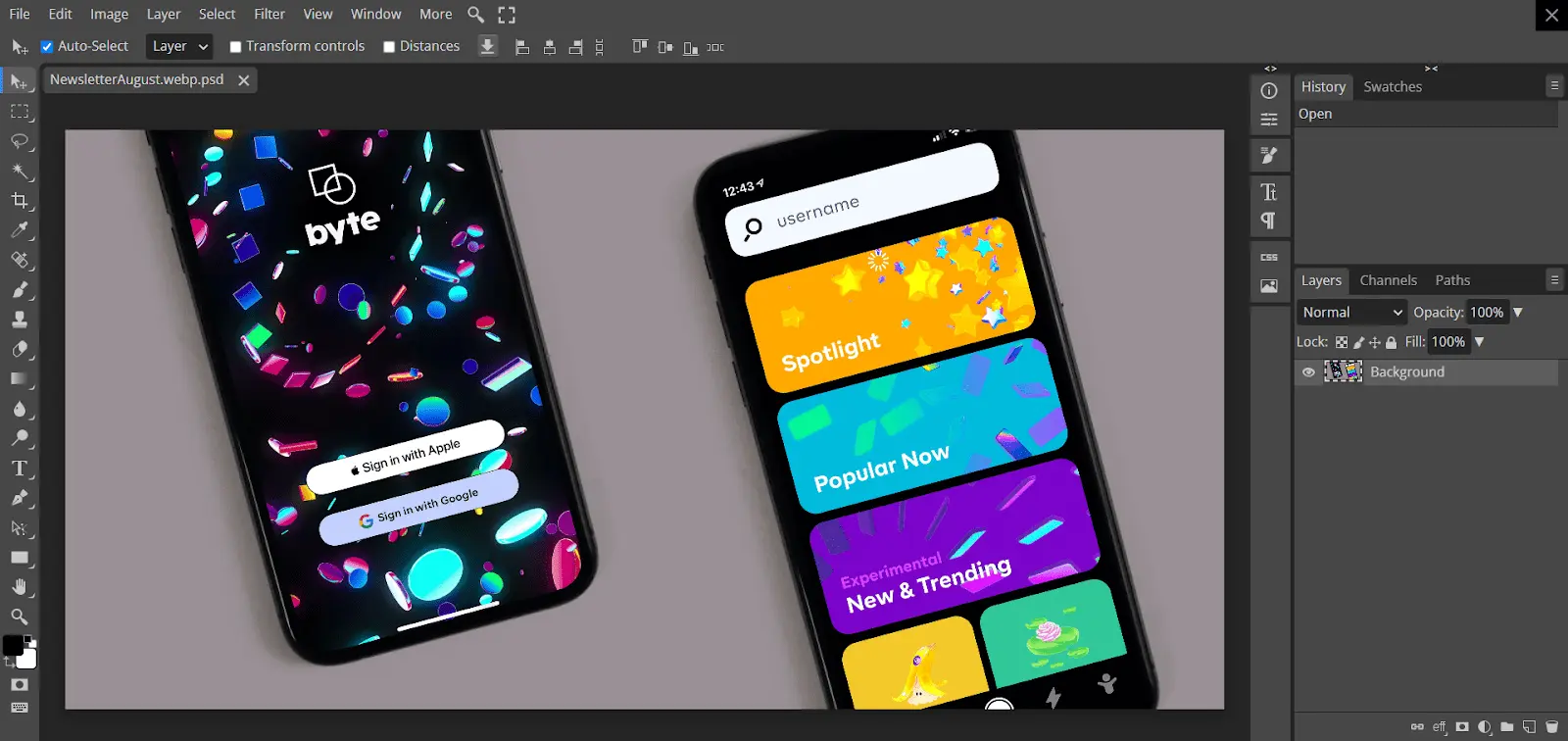This screenshot has height=741, width=1568.
Task: Click the search magnifier in menu bar
Action: 476,15
